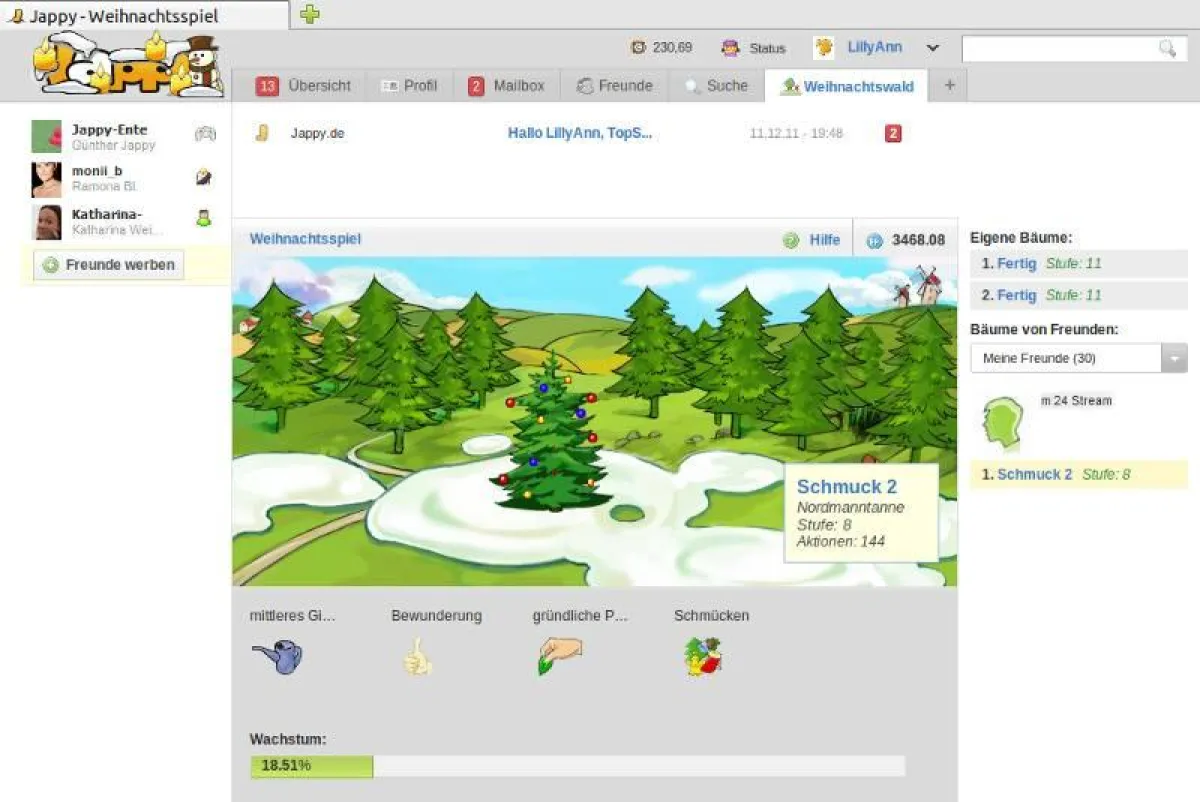Click the green online icon beside Katharina
This screenshot has height=802, width=1200.
click(x=205, y=218)
